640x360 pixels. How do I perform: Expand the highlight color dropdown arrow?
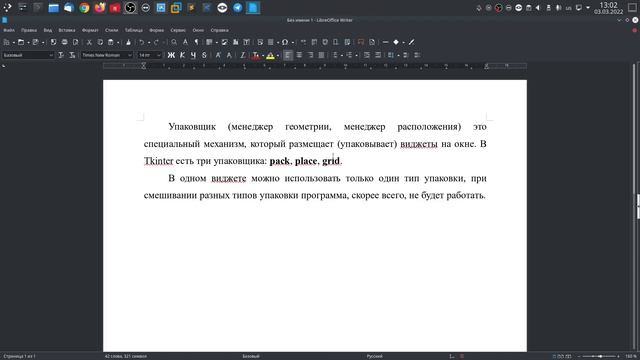click(x=278, y=56)
